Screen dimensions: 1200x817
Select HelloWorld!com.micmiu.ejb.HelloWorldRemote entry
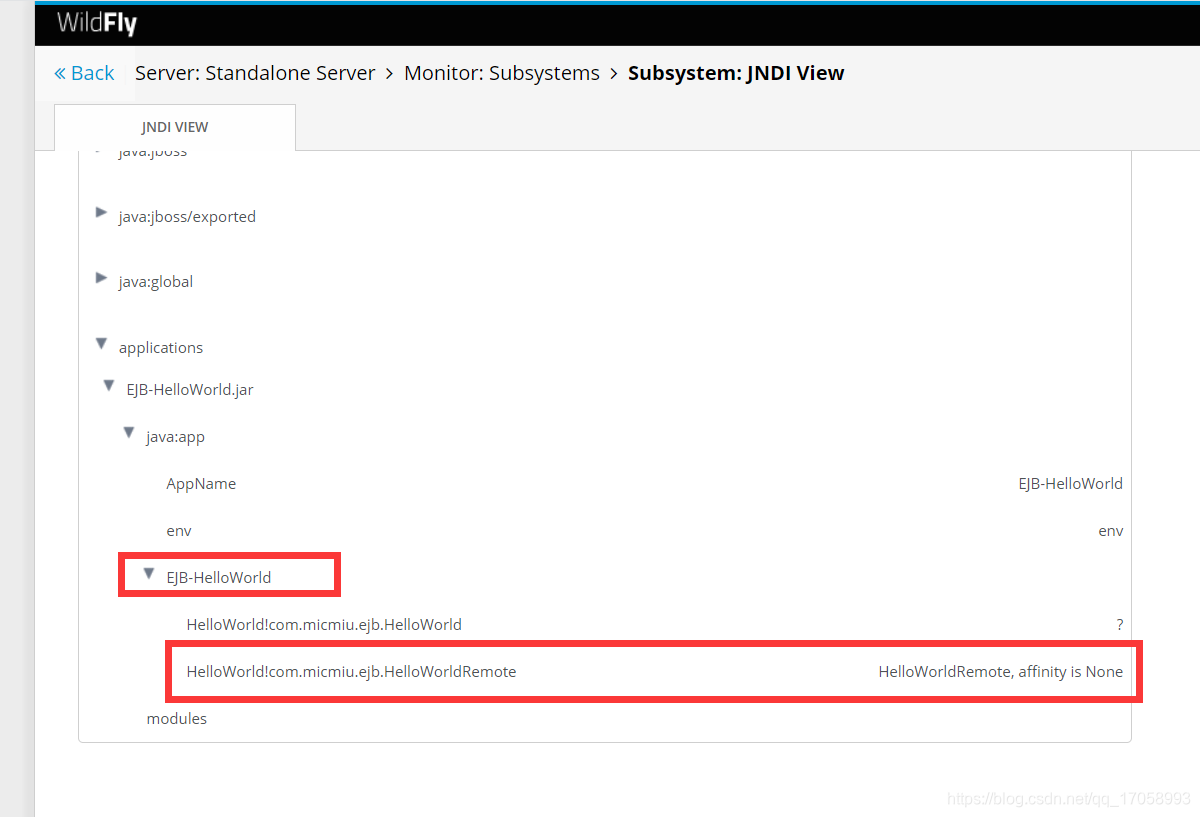point(351,672)
